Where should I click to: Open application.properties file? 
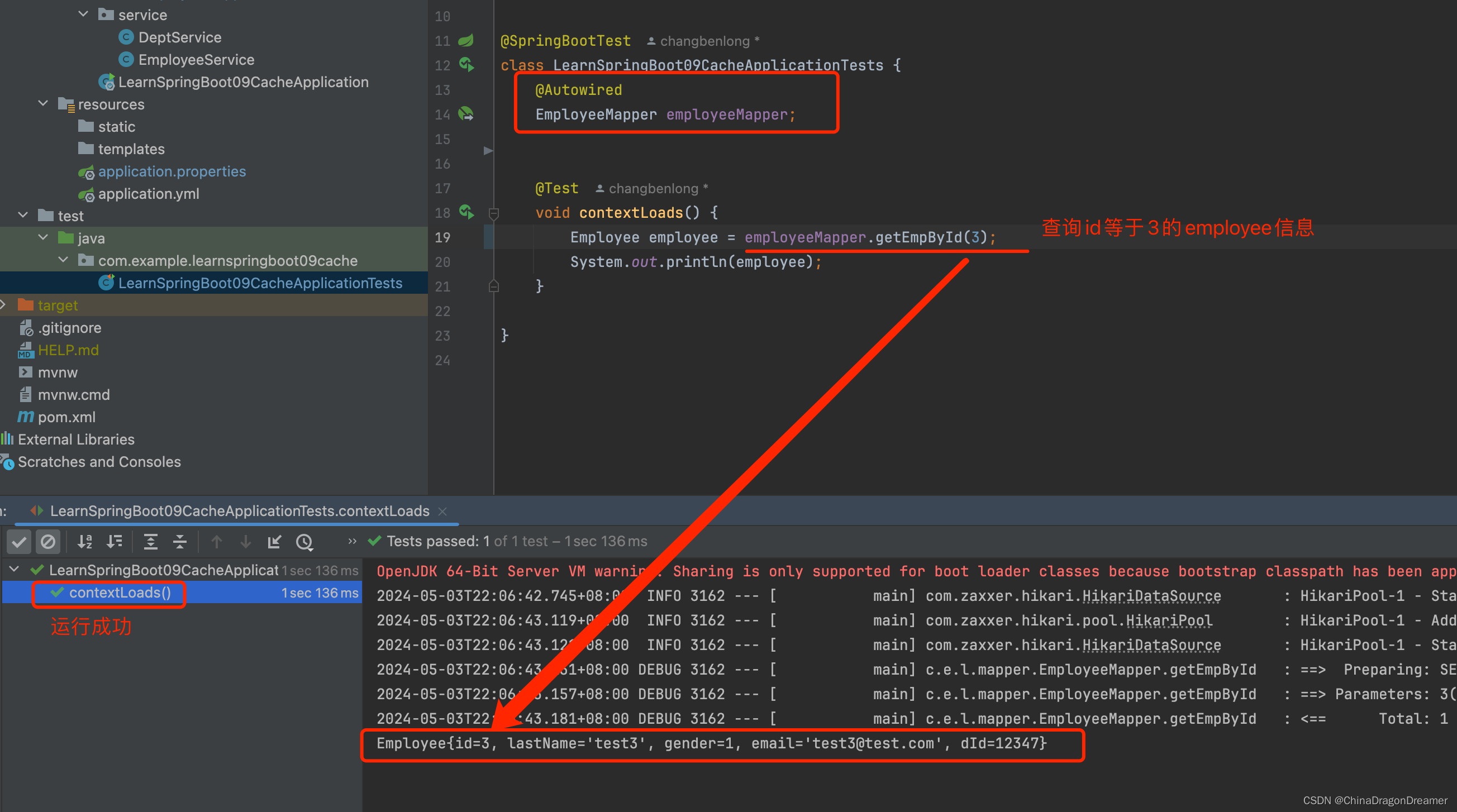[172, 171]
